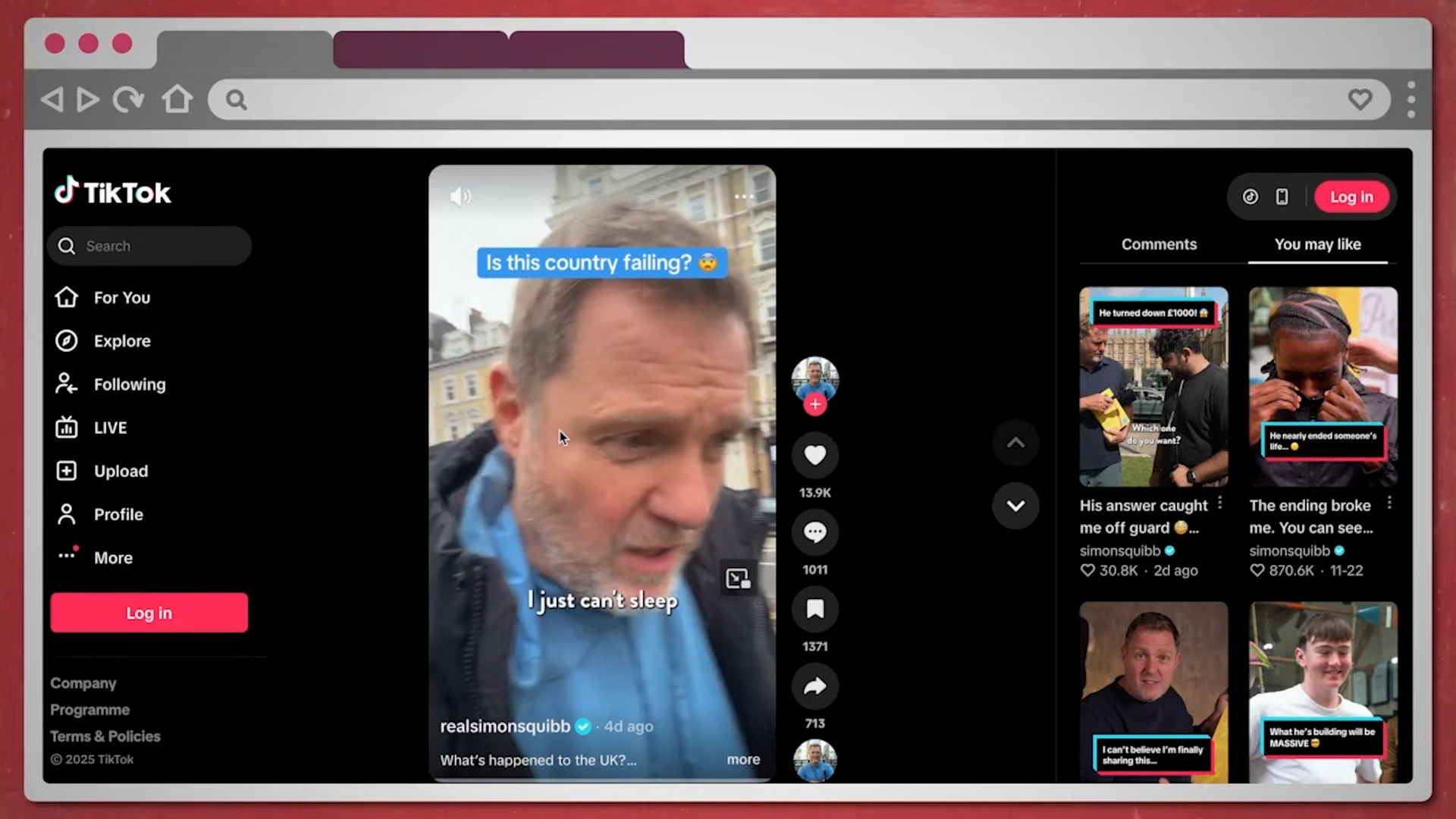Go to next video down chevron
The image size is (1456, 819).
tap(1015, 506)
